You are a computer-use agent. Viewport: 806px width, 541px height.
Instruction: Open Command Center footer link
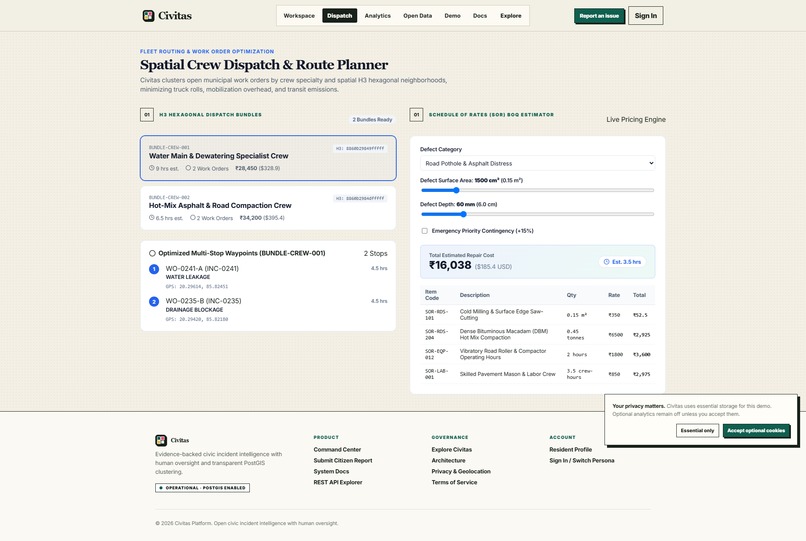click(x=337, y=449)
